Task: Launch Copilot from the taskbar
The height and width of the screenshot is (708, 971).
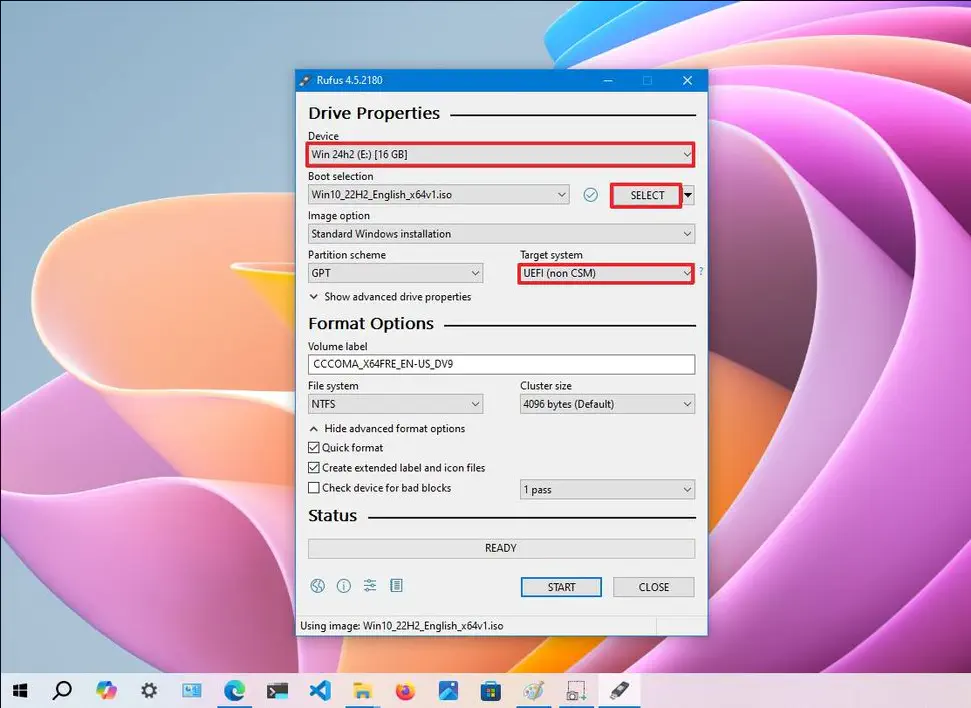Action: [x=106, y=690]
